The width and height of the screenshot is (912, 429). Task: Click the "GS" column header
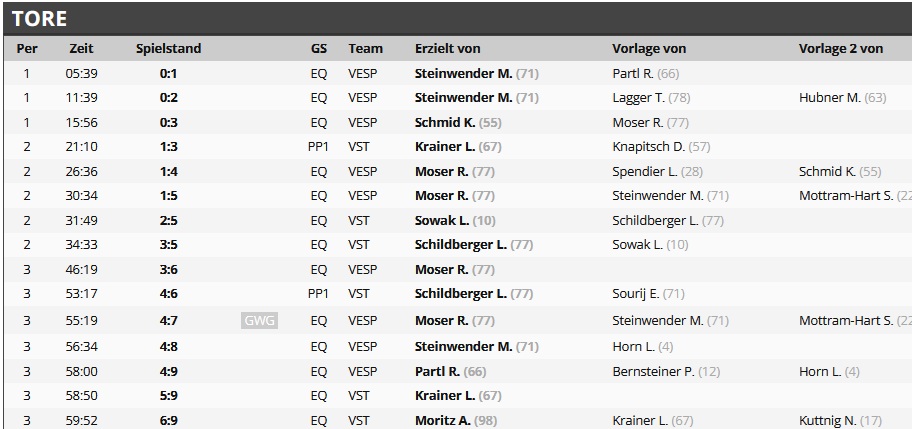point(319,48)
